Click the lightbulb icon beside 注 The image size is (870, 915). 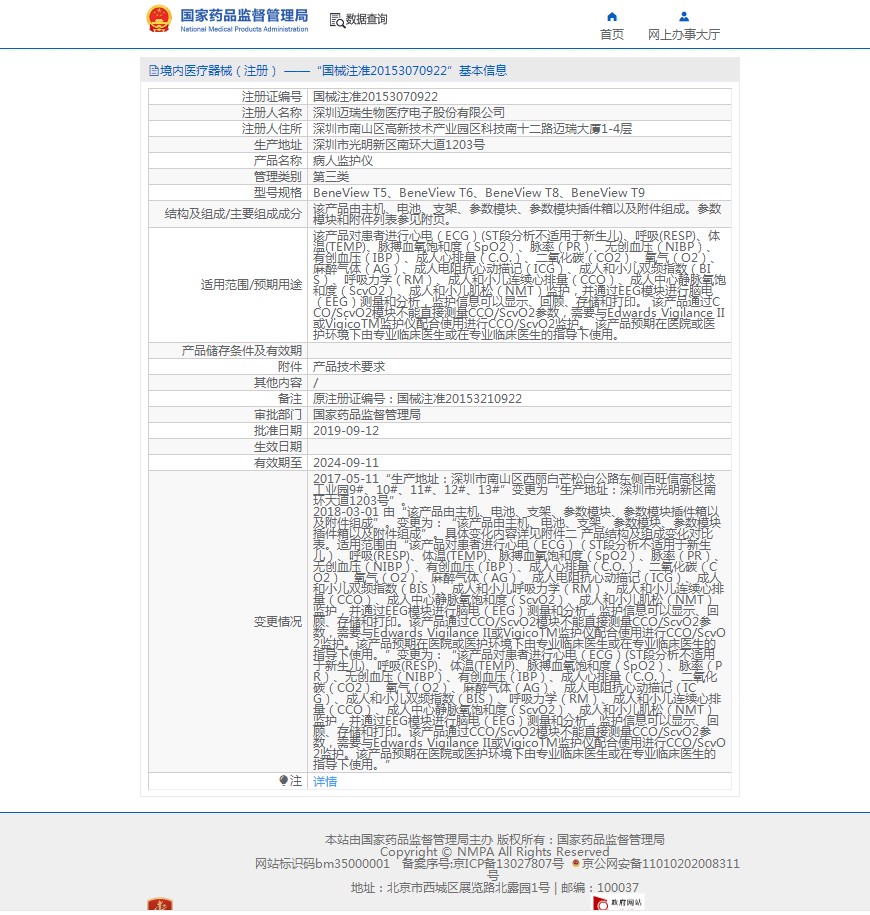(x=284, y=780)
